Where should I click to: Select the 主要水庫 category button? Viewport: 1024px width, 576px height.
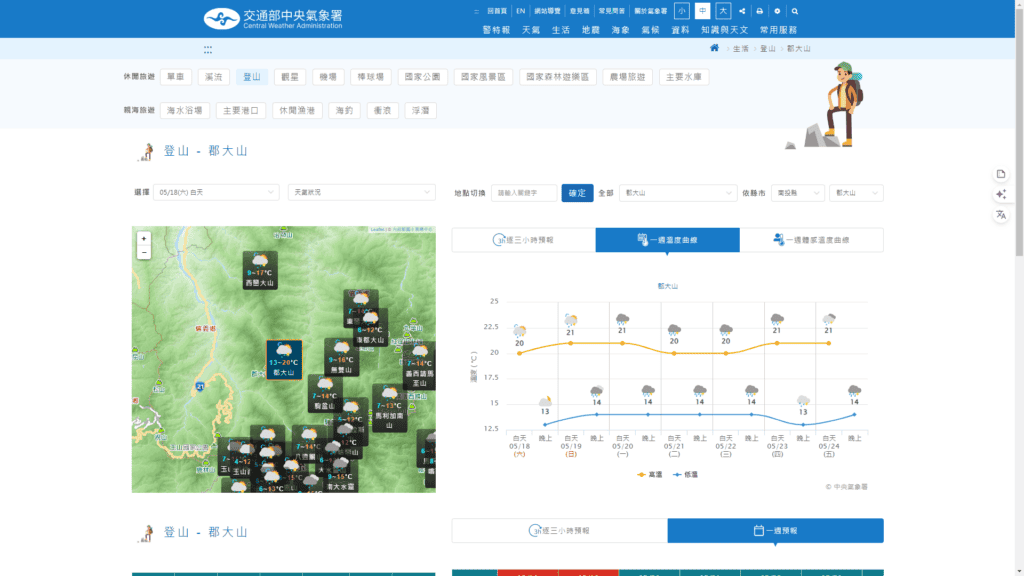pos(684,77)
